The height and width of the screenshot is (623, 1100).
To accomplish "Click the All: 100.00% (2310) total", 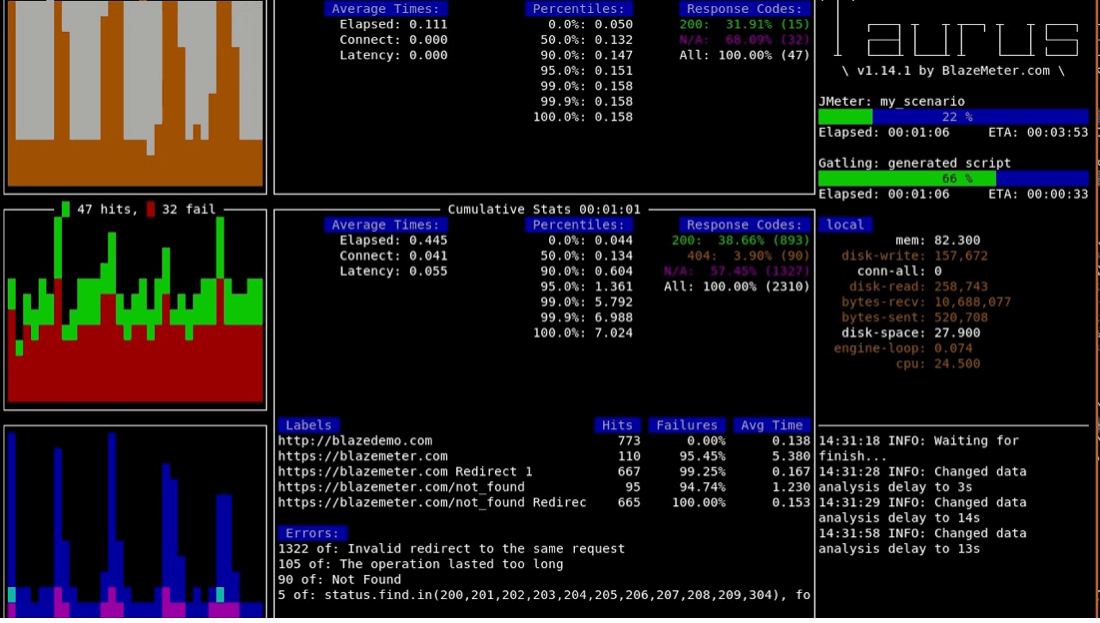I will (x=737, y=286).
